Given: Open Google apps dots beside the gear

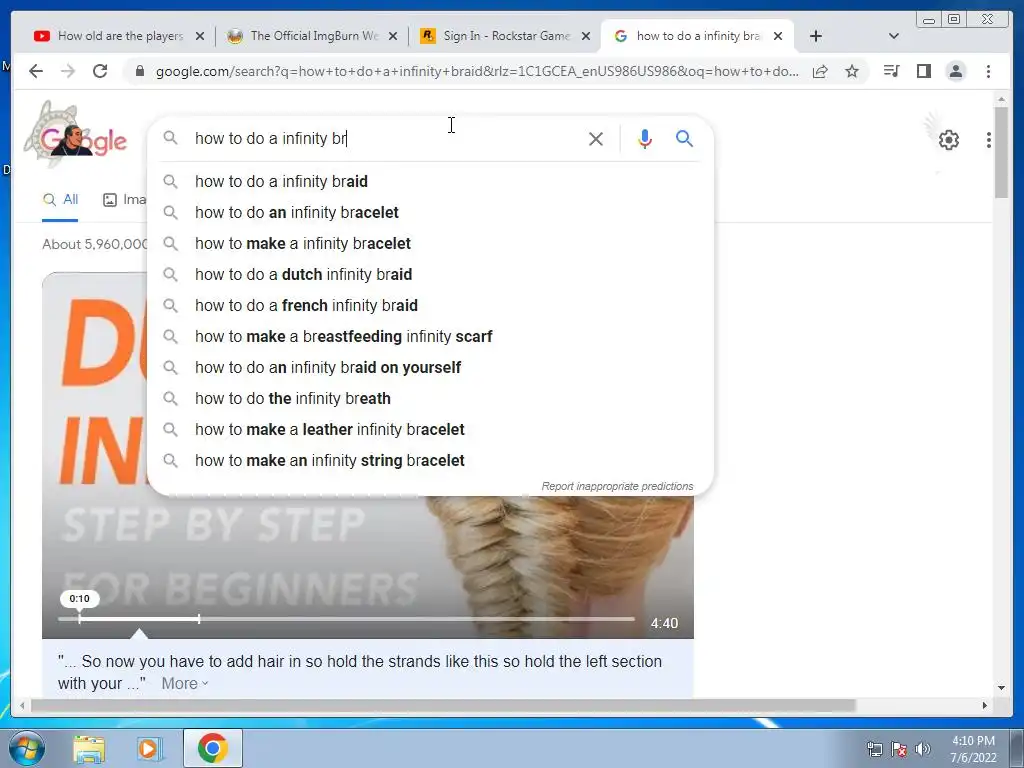Looking at the screenshot, I should 989,140.
